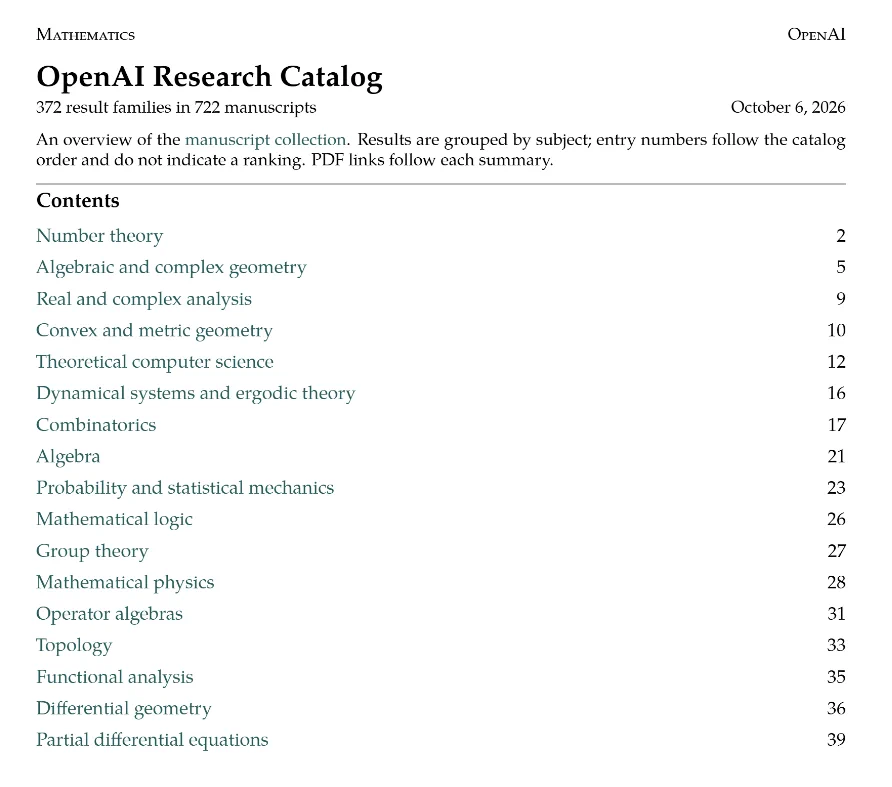Viewport: 892px width, 787px height.
Task: Click the Contents heading
Action: pos(78,200)
